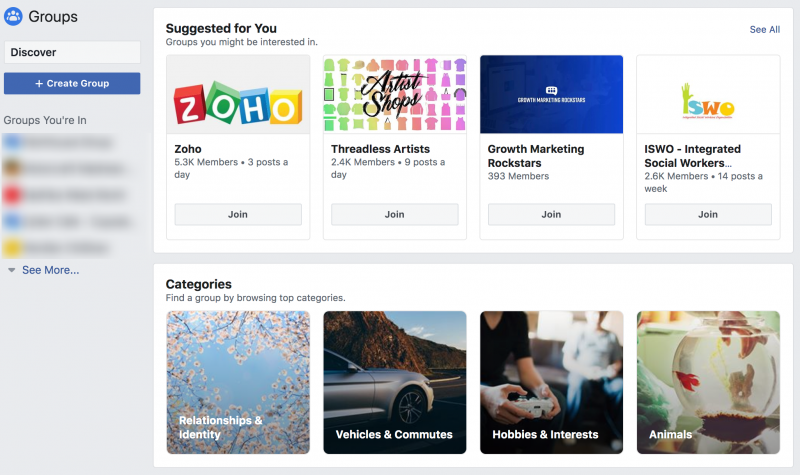The image size is (800, 475).
Task: Open the Threadless Artists cover image
Action: [395, 94]
